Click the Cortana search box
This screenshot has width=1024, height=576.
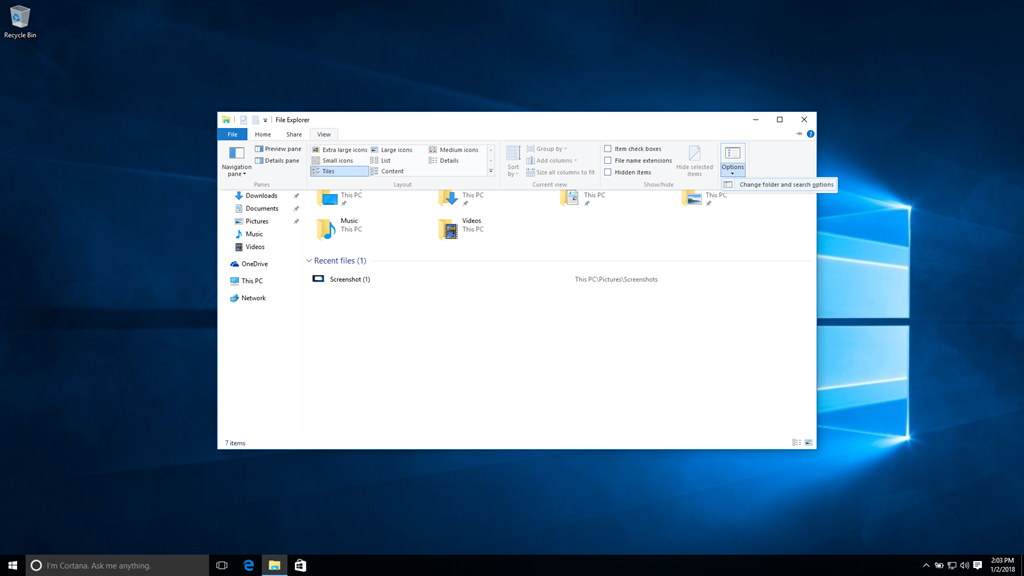(x=117, y=565)
